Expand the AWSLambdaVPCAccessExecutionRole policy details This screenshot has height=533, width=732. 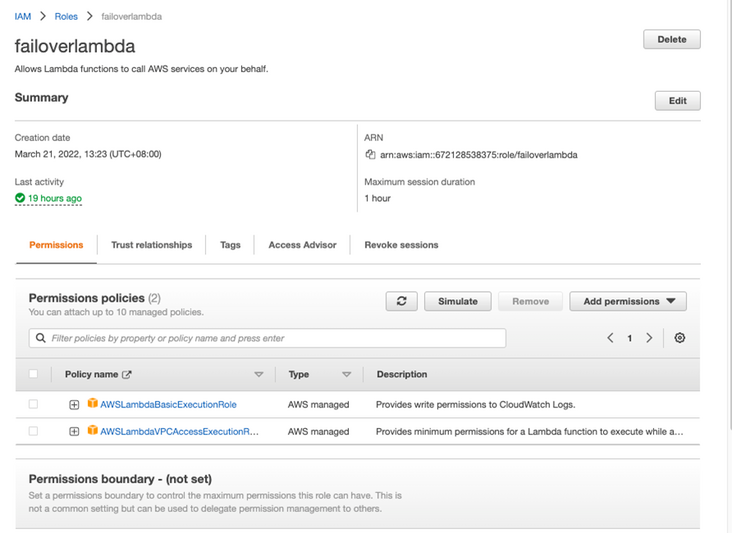[x=74, y=432]
